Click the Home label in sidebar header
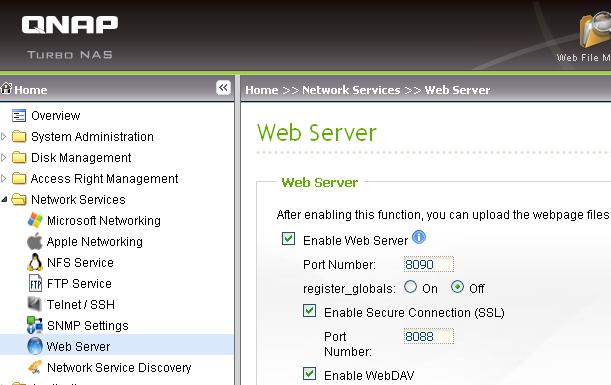The width and height of the screenshot is (611, 385). 31,90
